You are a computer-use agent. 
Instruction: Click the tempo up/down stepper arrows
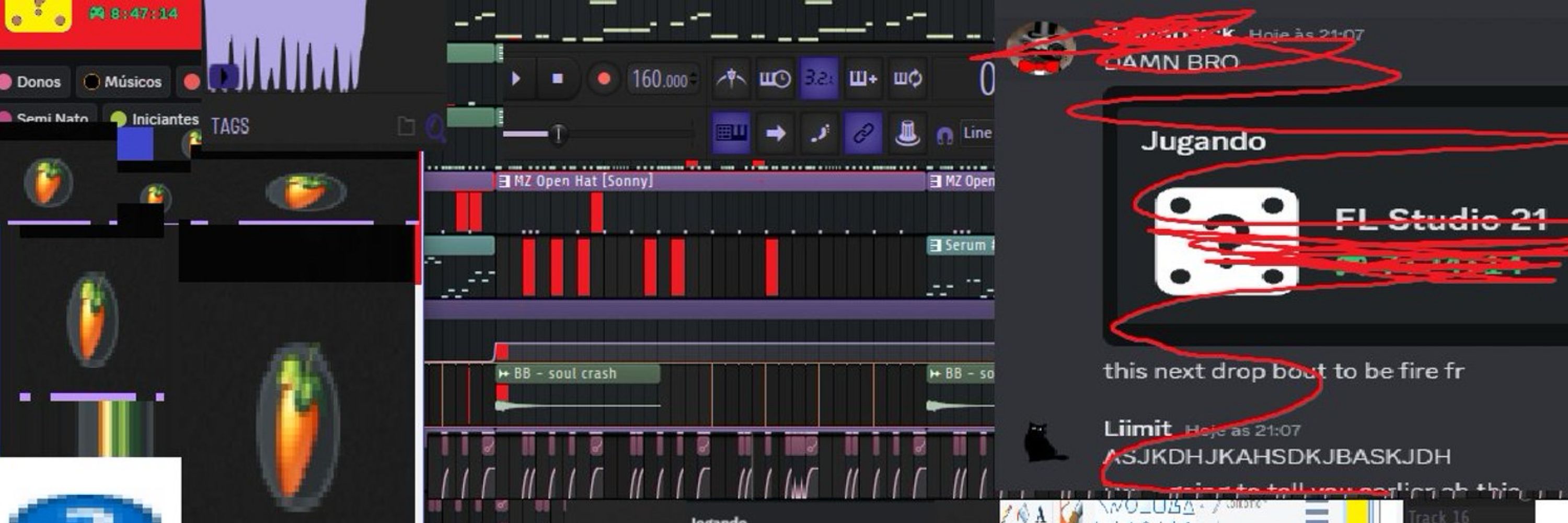tap(694, 79)
